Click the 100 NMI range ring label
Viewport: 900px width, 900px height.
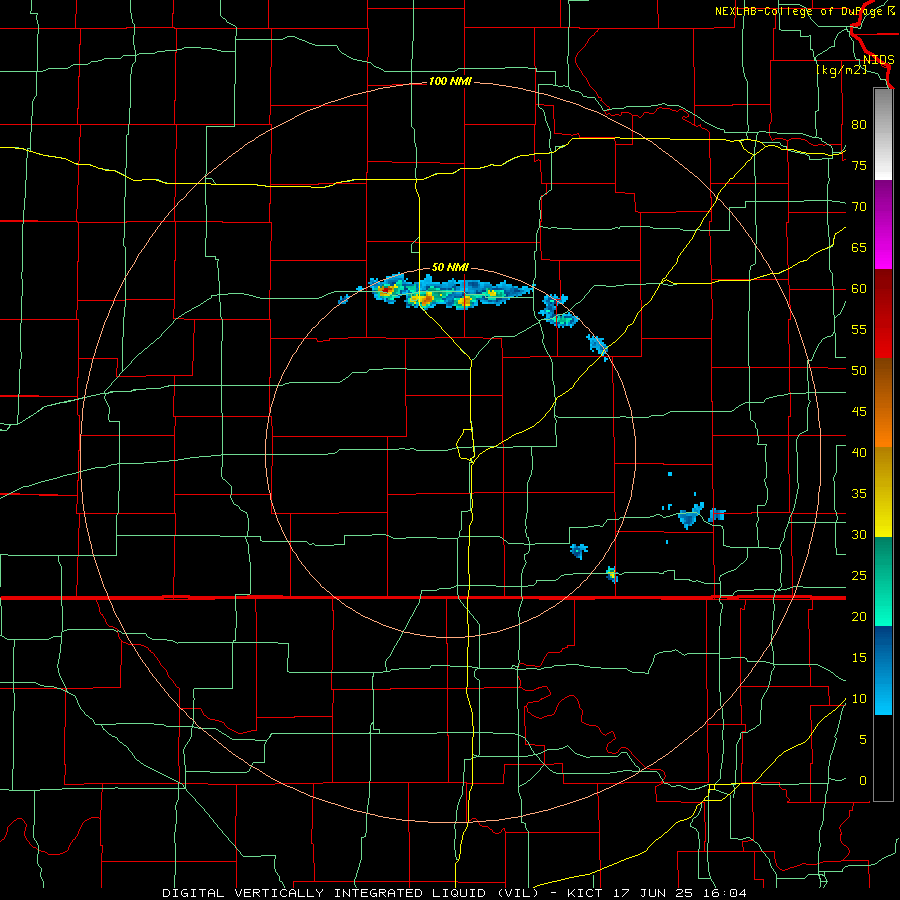450,82
